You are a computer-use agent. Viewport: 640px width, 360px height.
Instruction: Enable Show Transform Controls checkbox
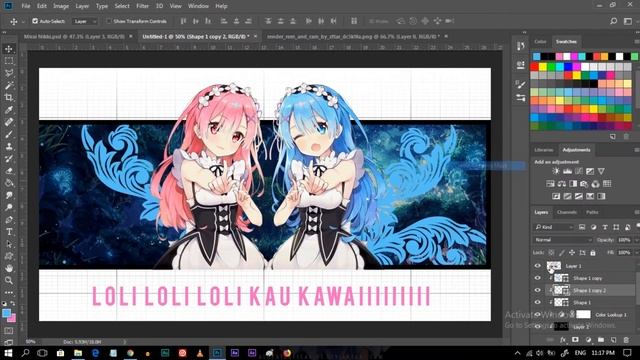pos(109,21)
